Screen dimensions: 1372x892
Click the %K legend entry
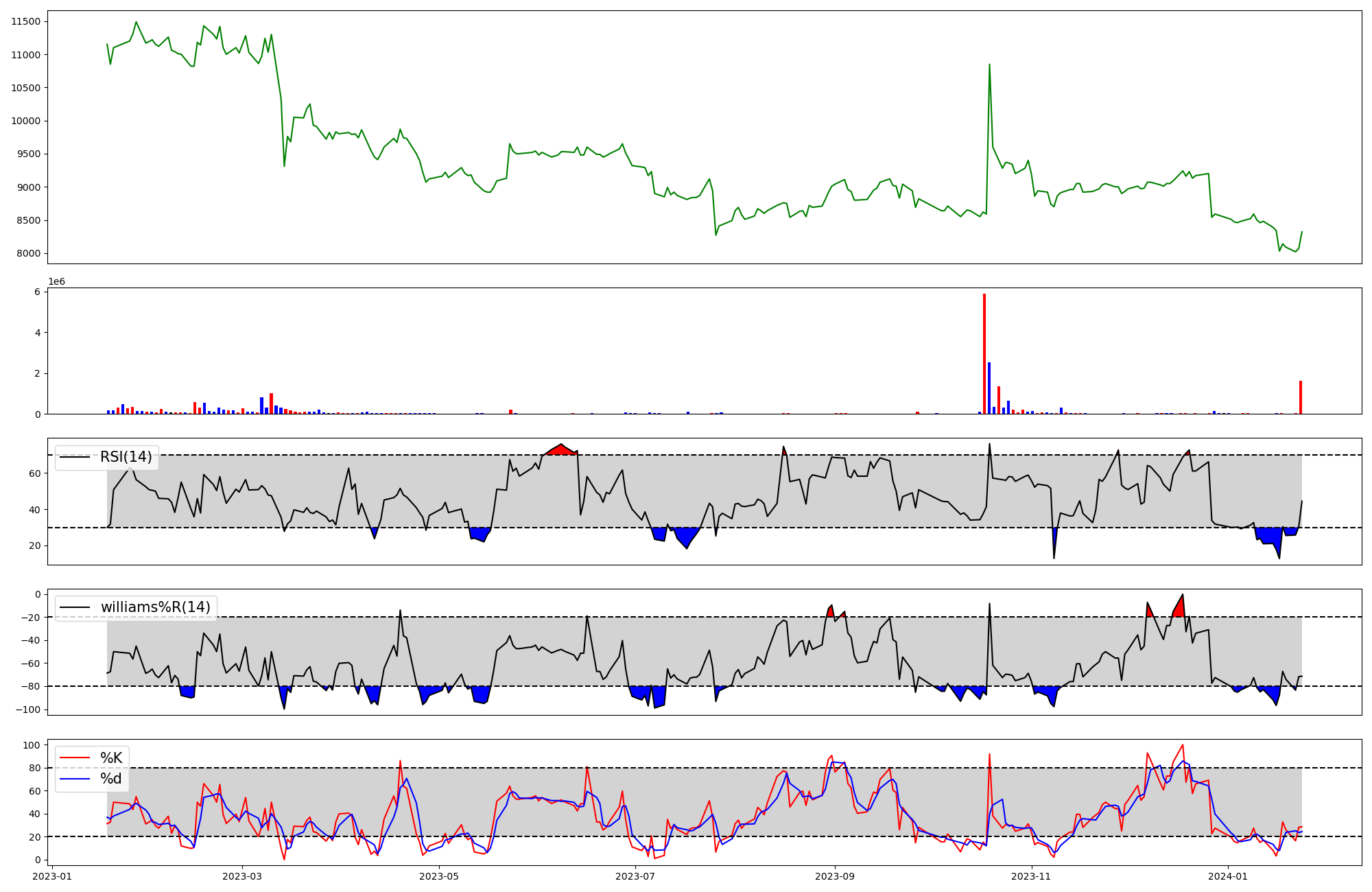111,758
